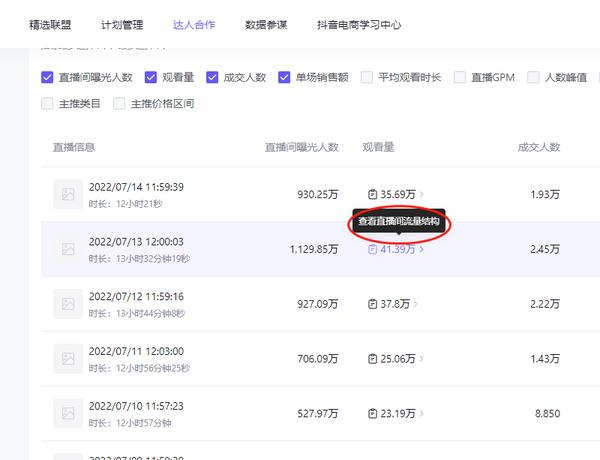Enable 平均观看时长 checkbox
Viewport: 600px width, 460px height.
tap(367, 77)
